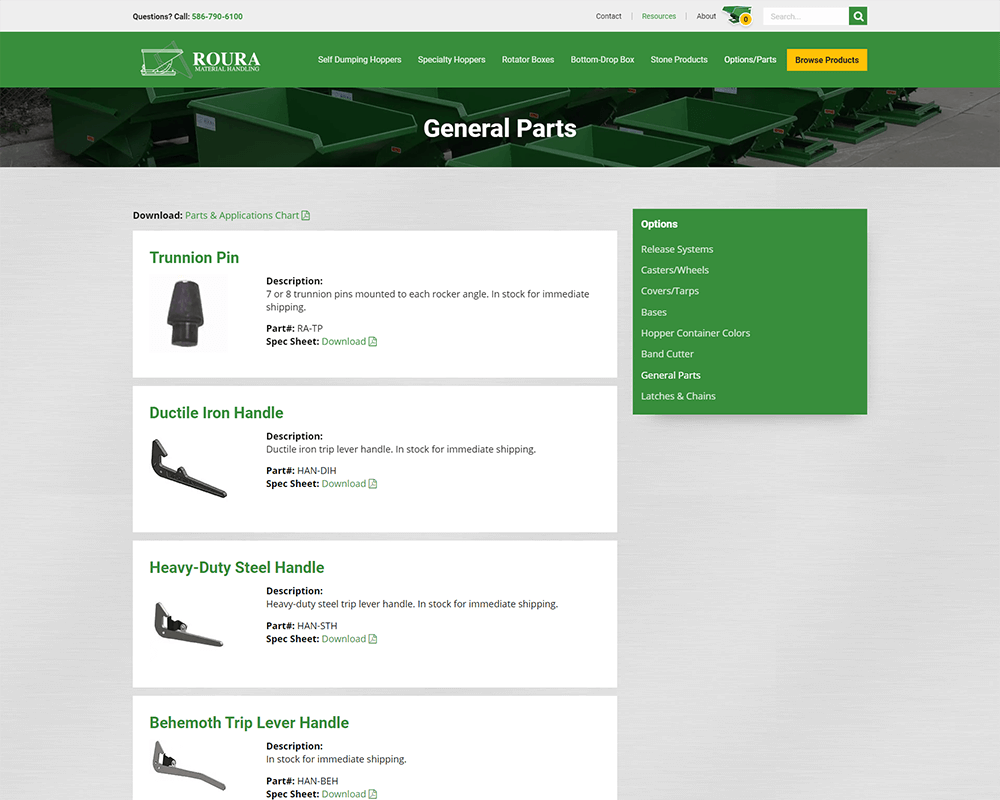Click the PDF icon beside Ductile Iron Handle download
Screen dimensions: 1000x800
coord(373,483)
